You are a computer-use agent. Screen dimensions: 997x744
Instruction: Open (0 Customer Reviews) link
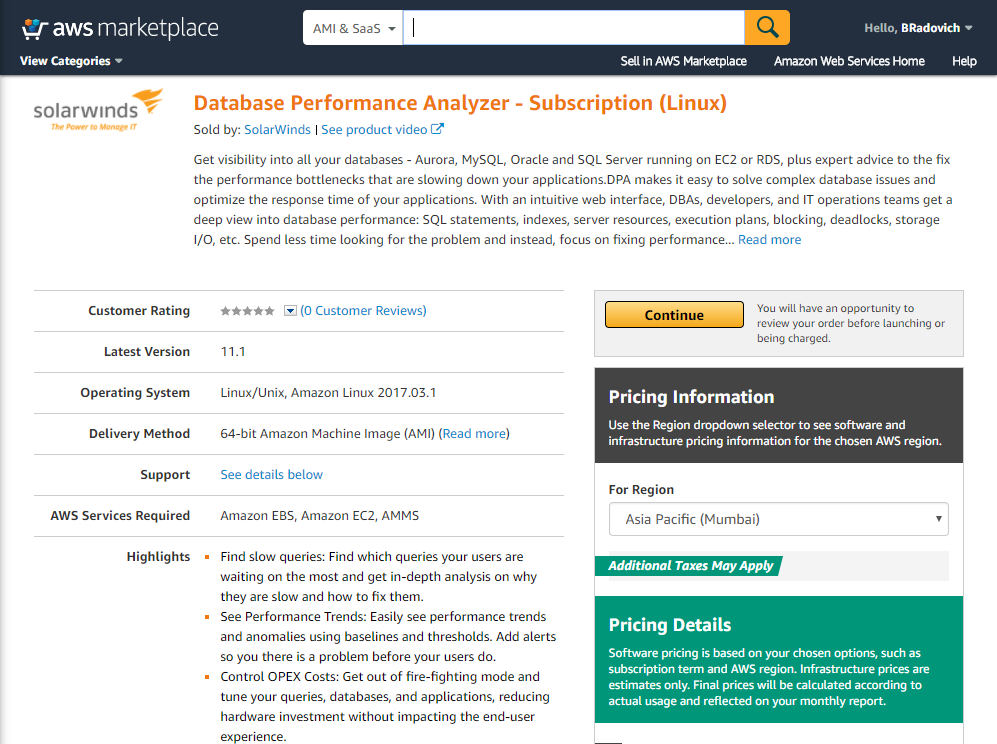(363, 311)
